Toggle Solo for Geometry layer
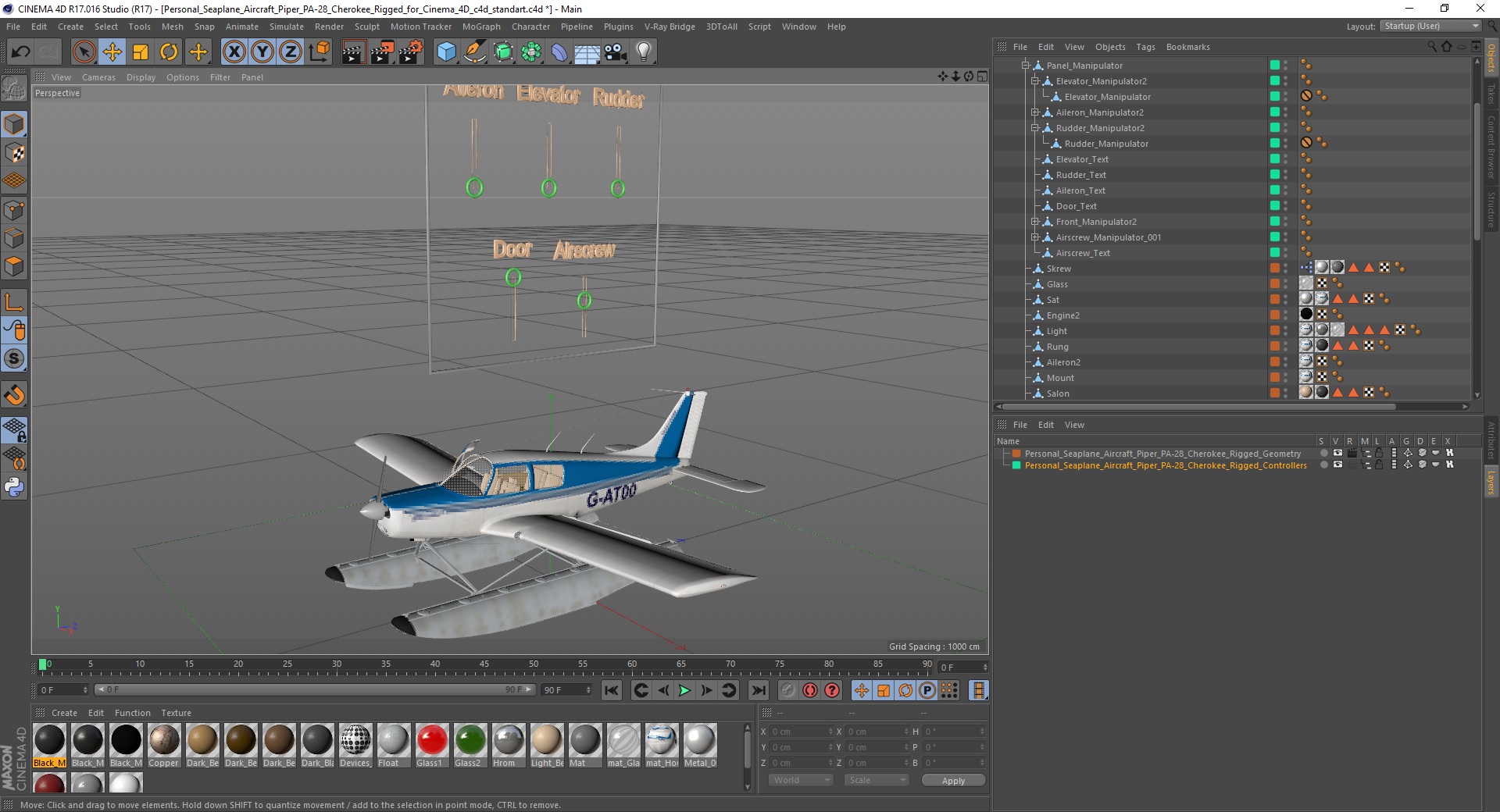 (x=1323, y=453)
